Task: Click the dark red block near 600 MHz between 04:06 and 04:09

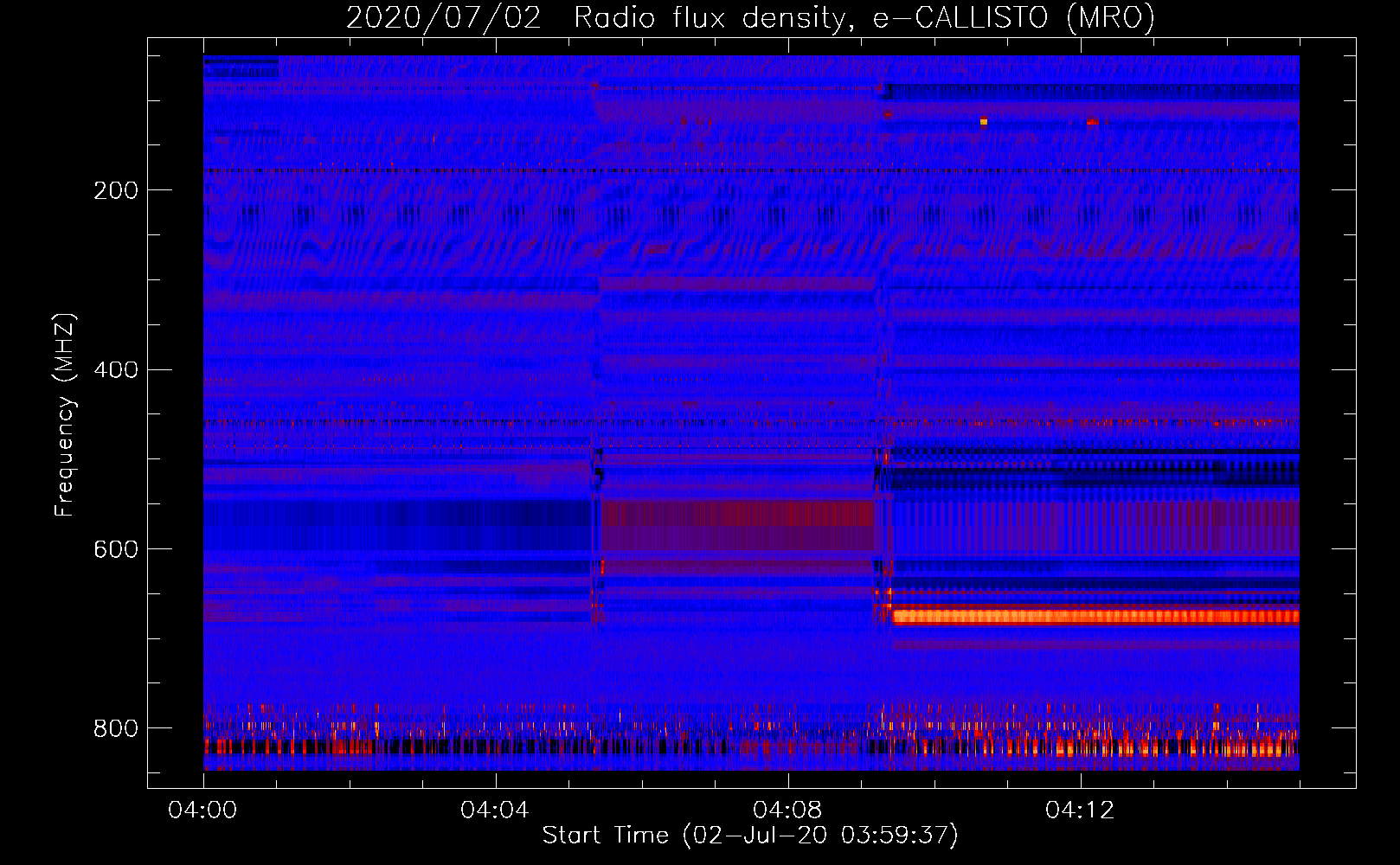Action: click(x=738, y=525)
